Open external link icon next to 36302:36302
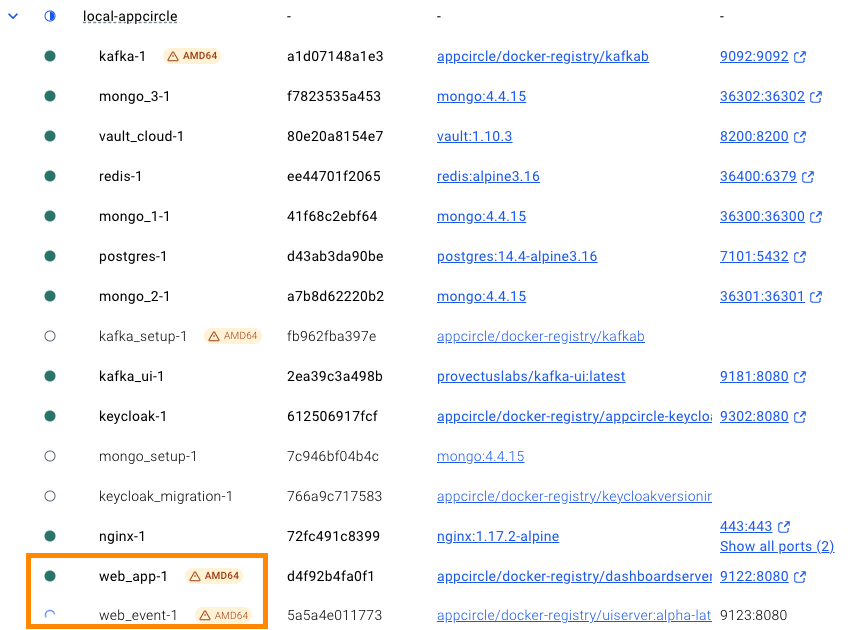Viewport: 851px width, 630px height. pyautogui.click(x=816, y=97)
